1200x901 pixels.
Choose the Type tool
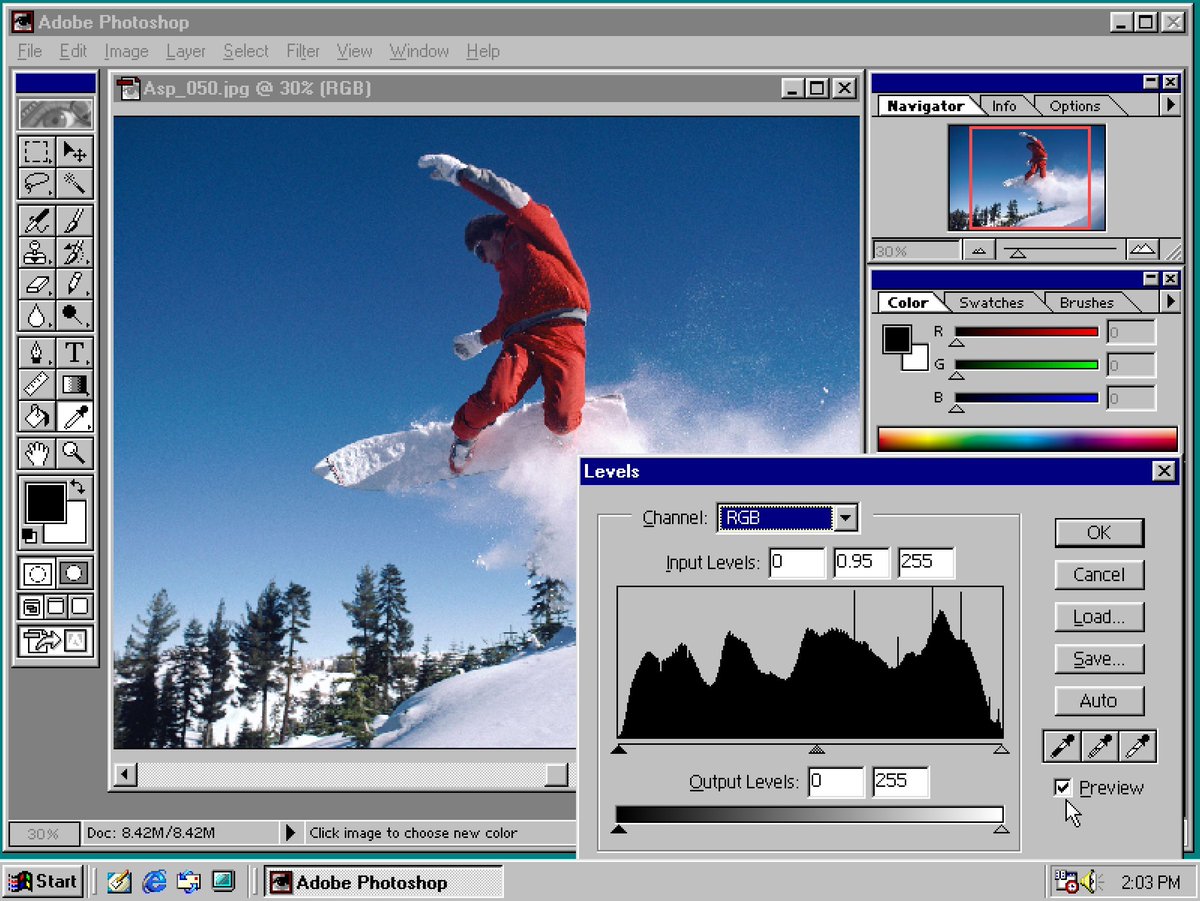[75, 352]
